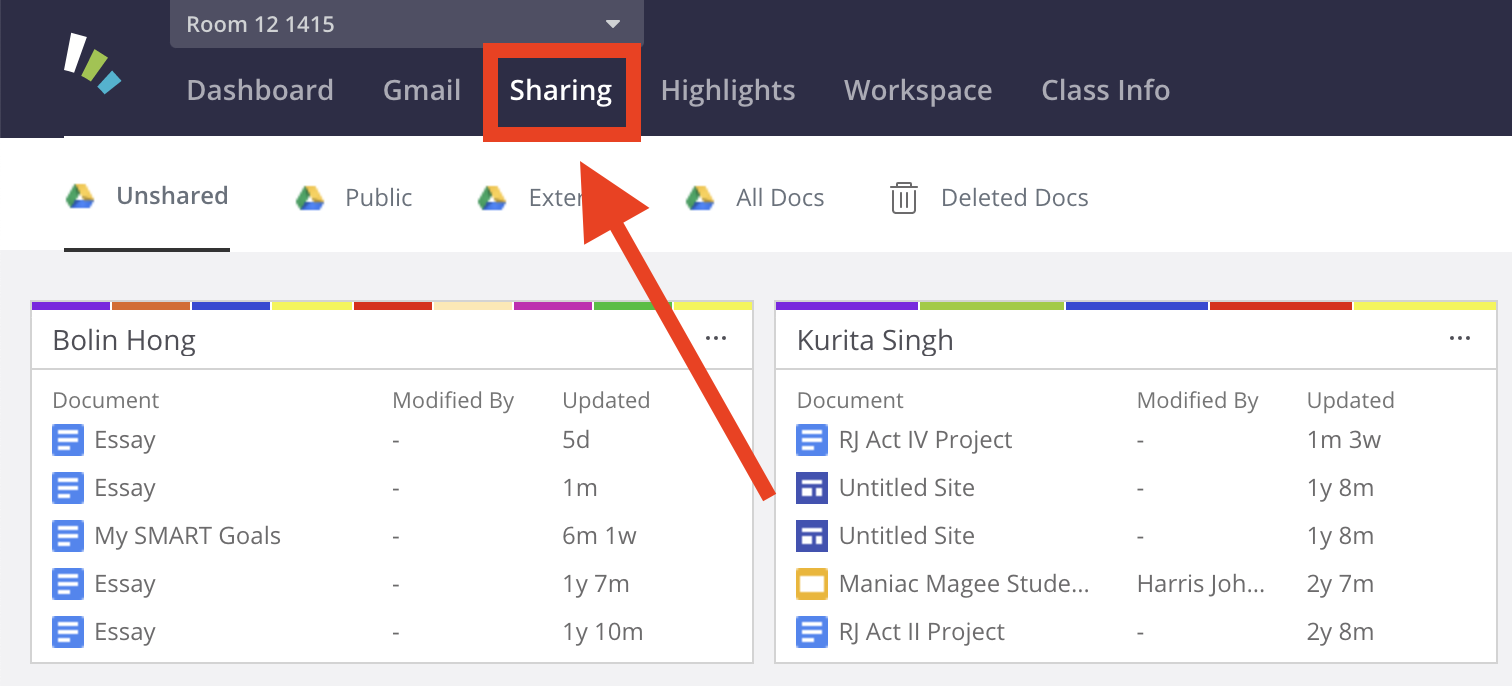Open the RJ Act II Project document

(x=922, y=632)
